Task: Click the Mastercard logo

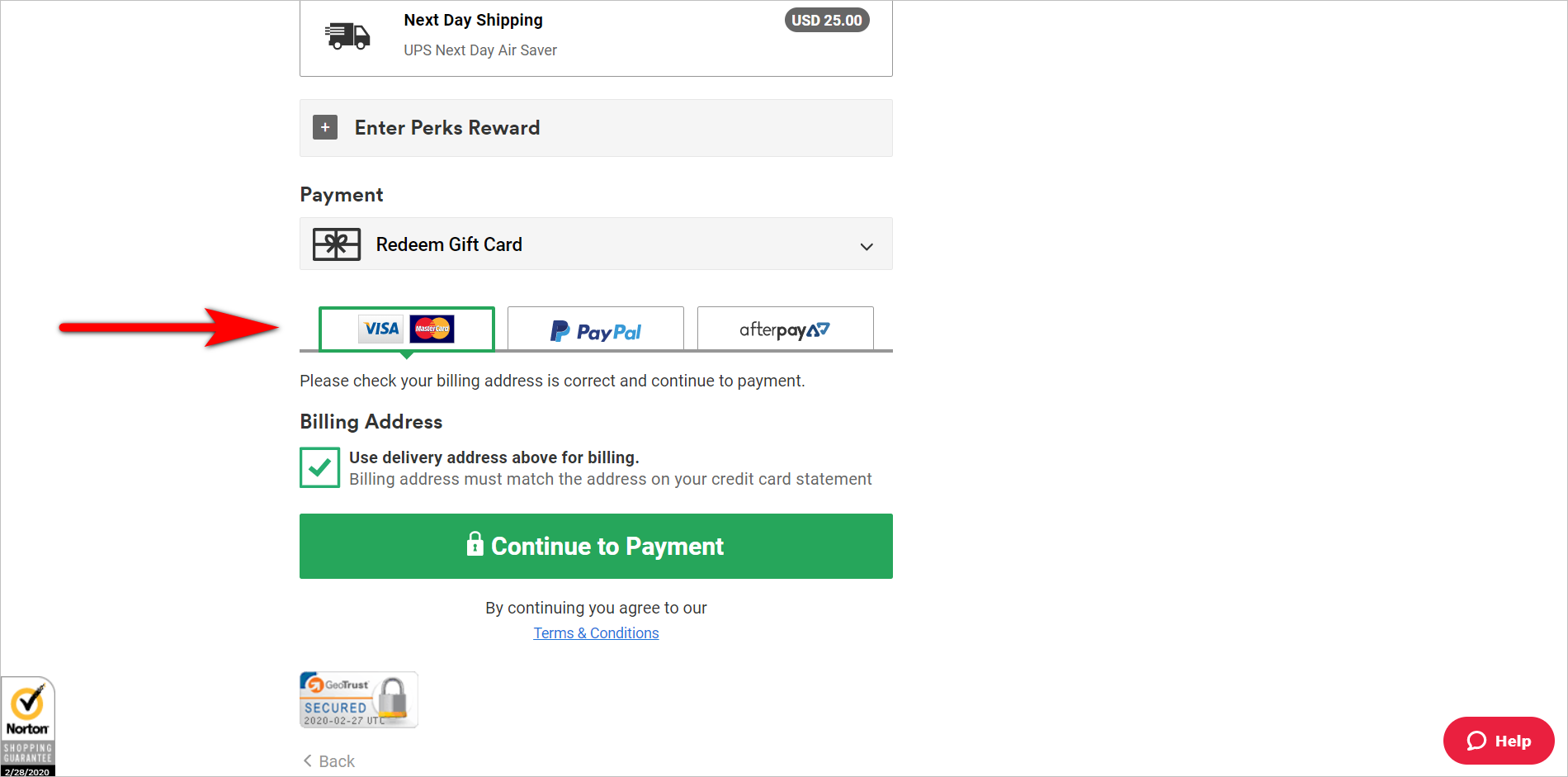Action: pyautogui.click(x=433, y=329)
